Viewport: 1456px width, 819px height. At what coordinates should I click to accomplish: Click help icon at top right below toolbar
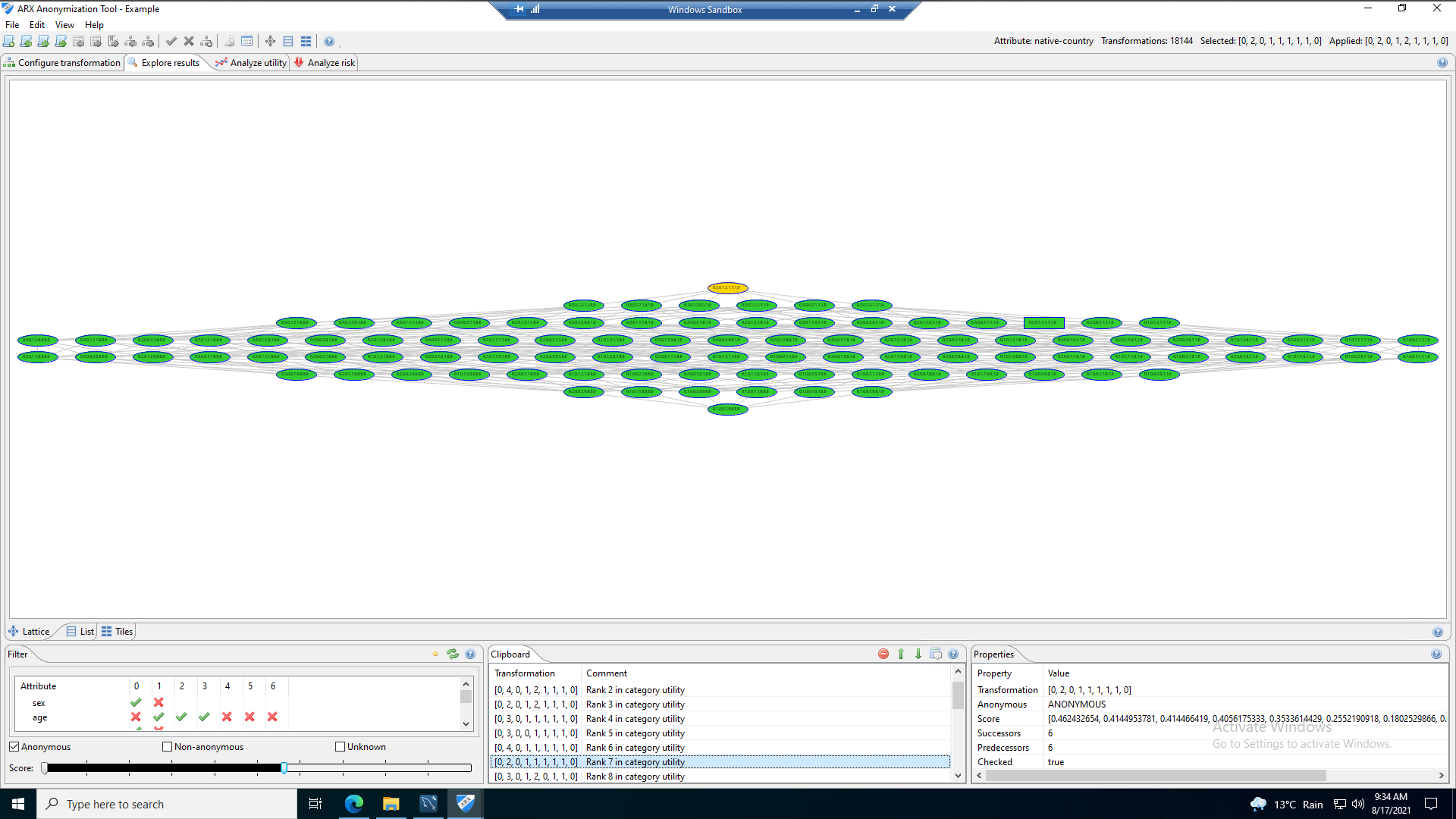click(x=1442, y=63)
